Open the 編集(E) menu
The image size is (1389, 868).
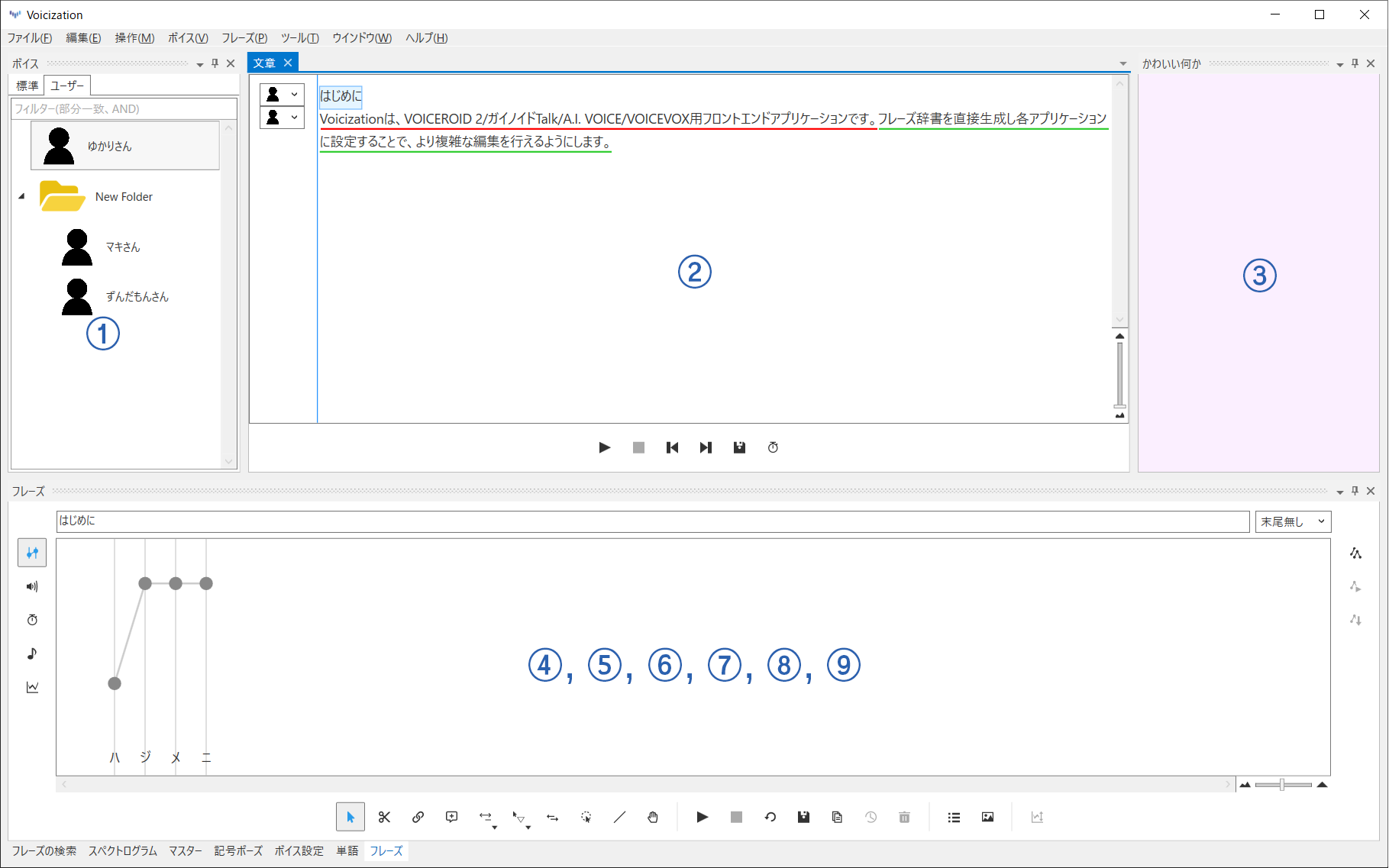[x=83, y=38]
